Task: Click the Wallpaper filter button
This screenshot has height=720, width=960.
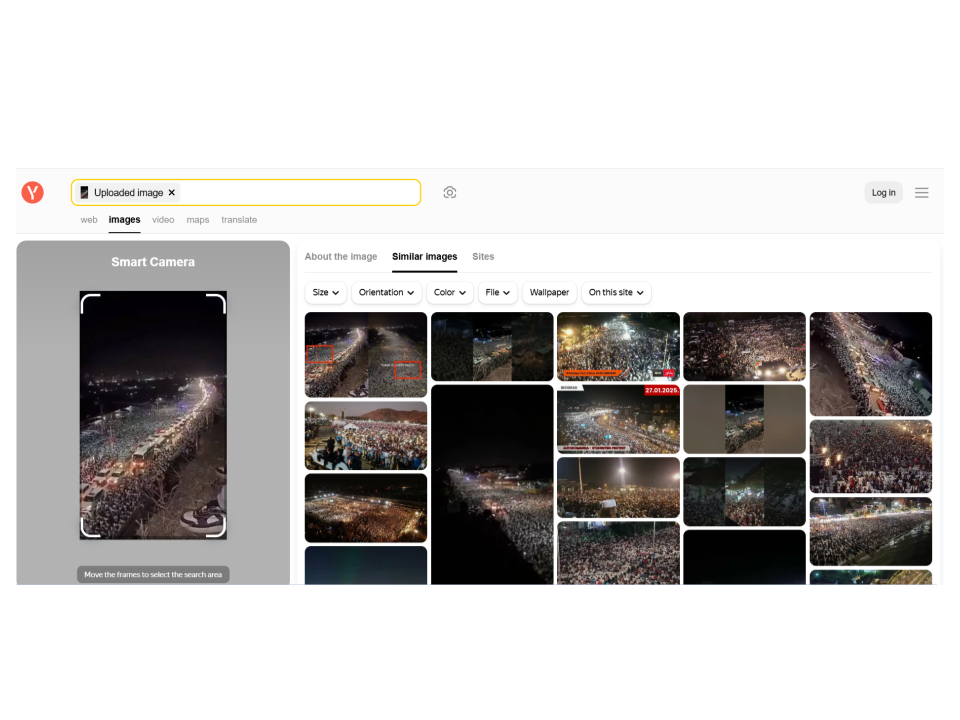Action: 549,293
